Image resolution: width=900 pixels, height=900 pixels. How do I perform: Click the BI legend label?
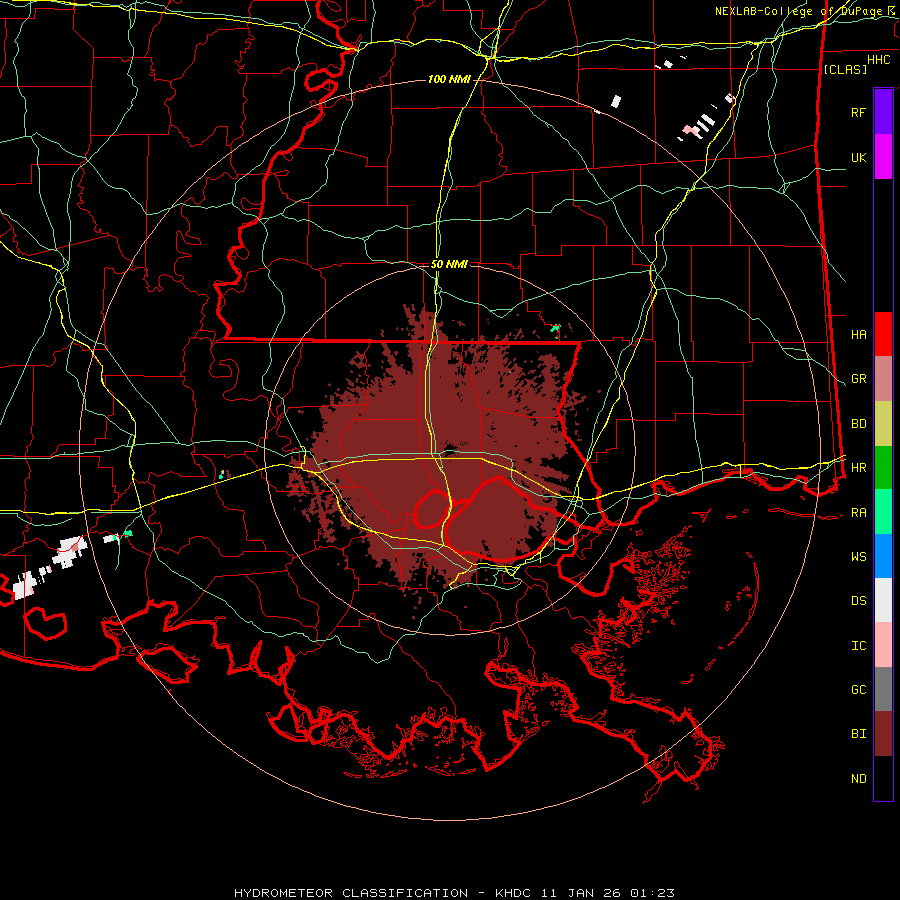click(858, 734)
